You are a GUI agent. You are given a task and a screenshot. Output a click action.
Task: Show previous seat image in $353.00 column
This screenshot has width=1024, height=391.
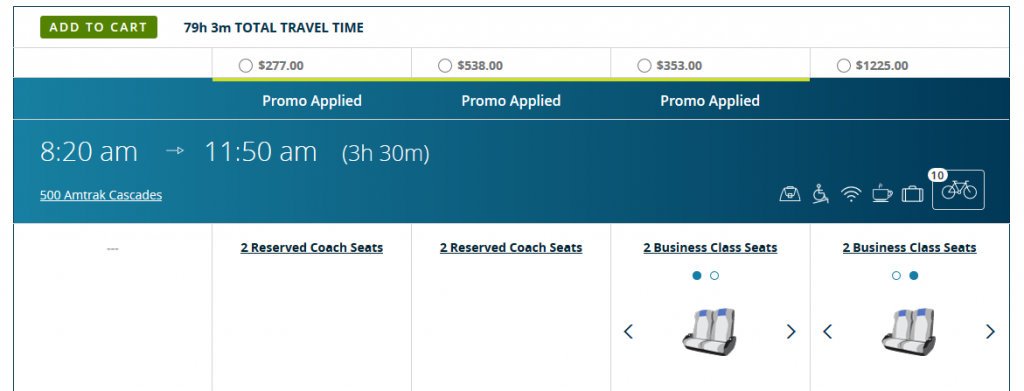628,332
